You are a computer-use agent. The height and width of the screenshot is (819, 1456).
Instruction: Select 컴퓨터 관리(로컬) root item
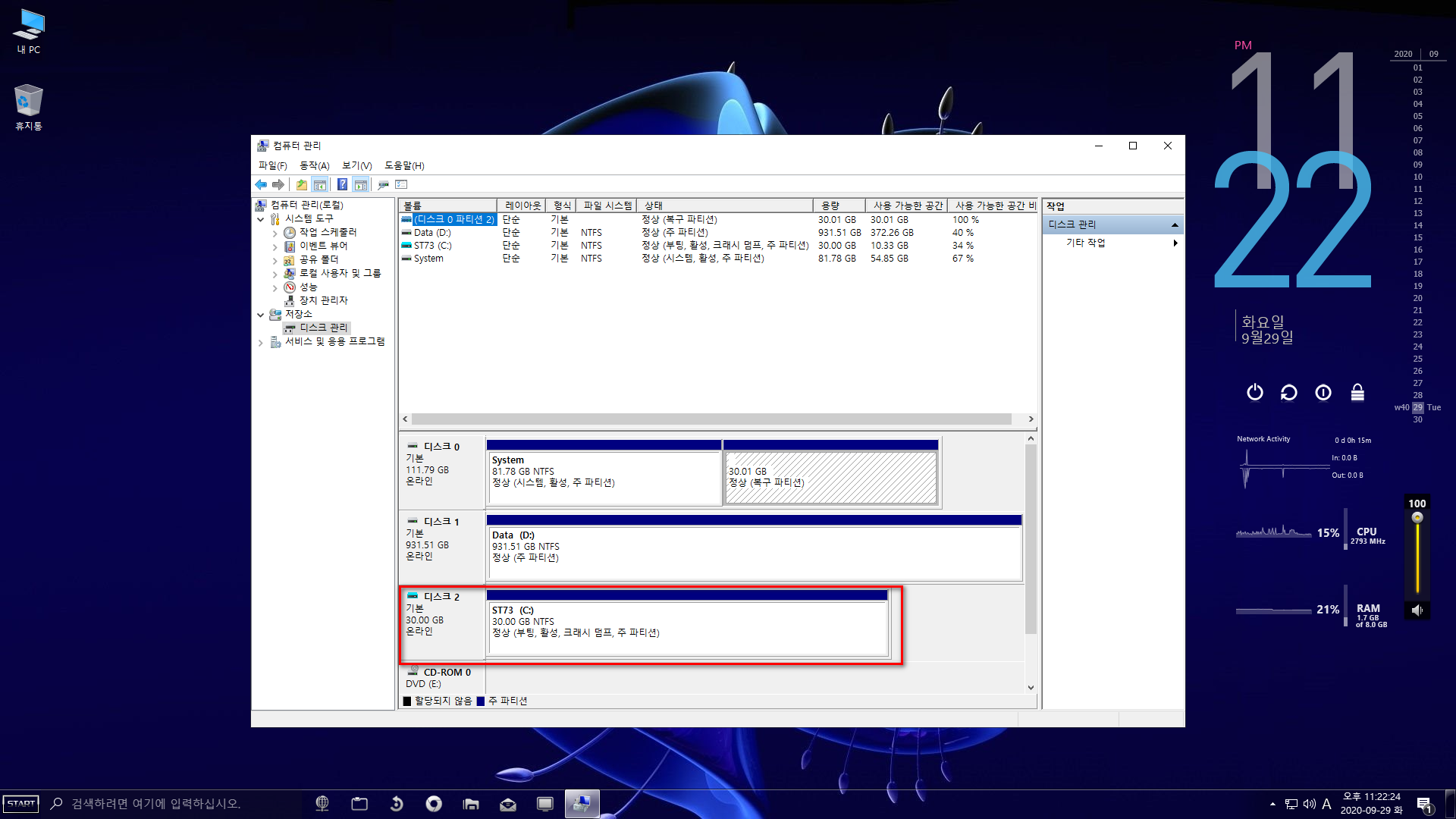306,205
